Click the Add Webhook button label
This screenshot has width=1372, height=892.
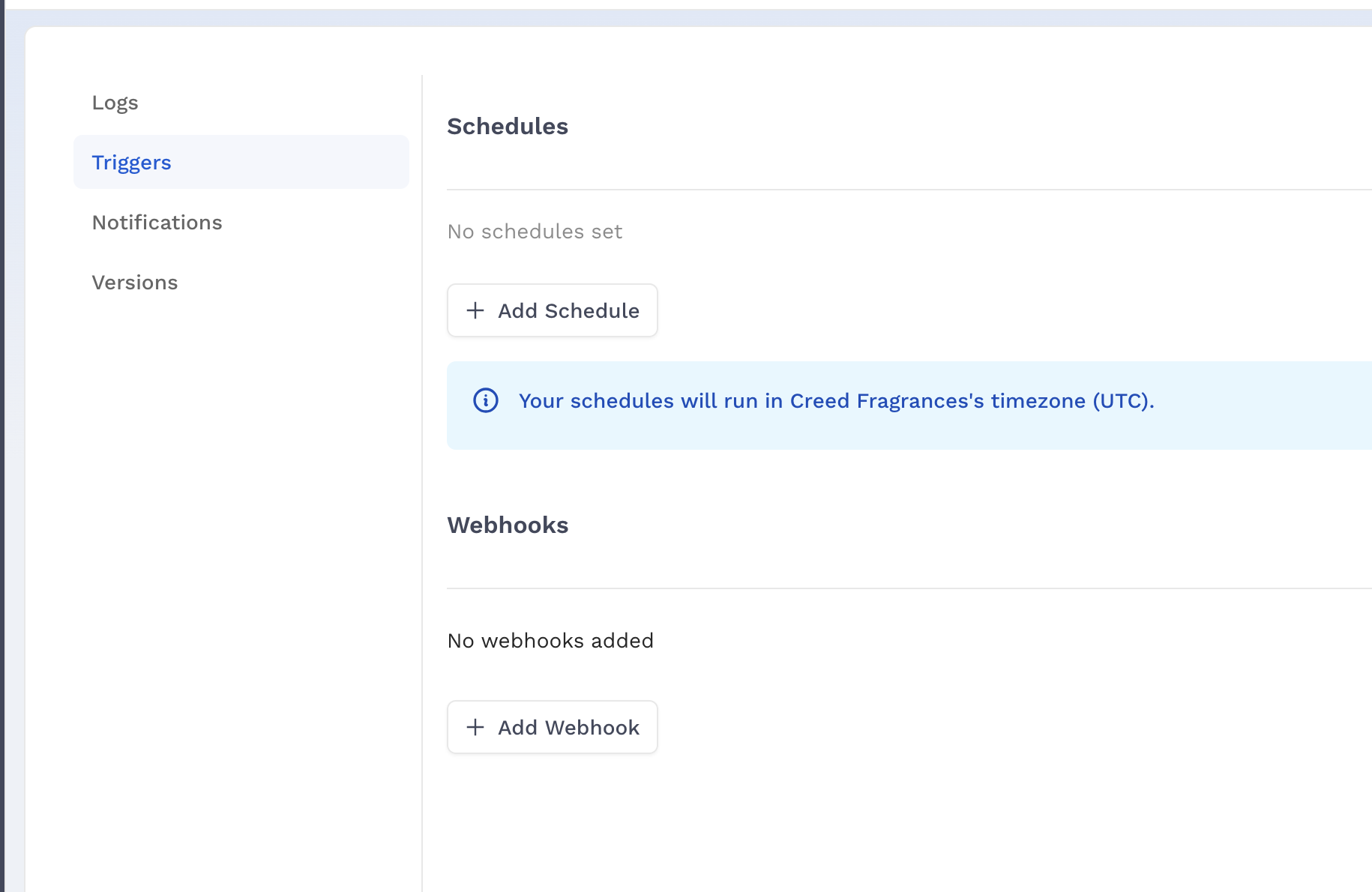[x=568, y=728]
